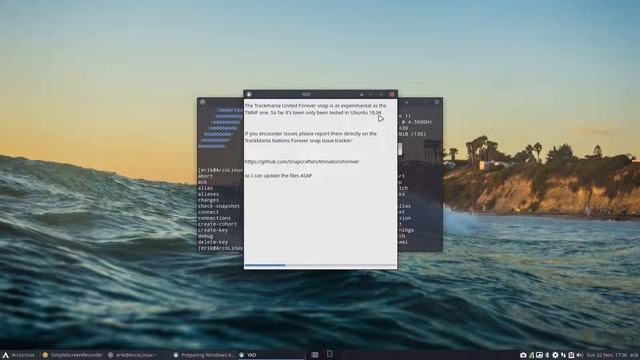The image size is (640, 360).
Task: Click the title bar button of the left terminal window
Action: tap(202, 102)
